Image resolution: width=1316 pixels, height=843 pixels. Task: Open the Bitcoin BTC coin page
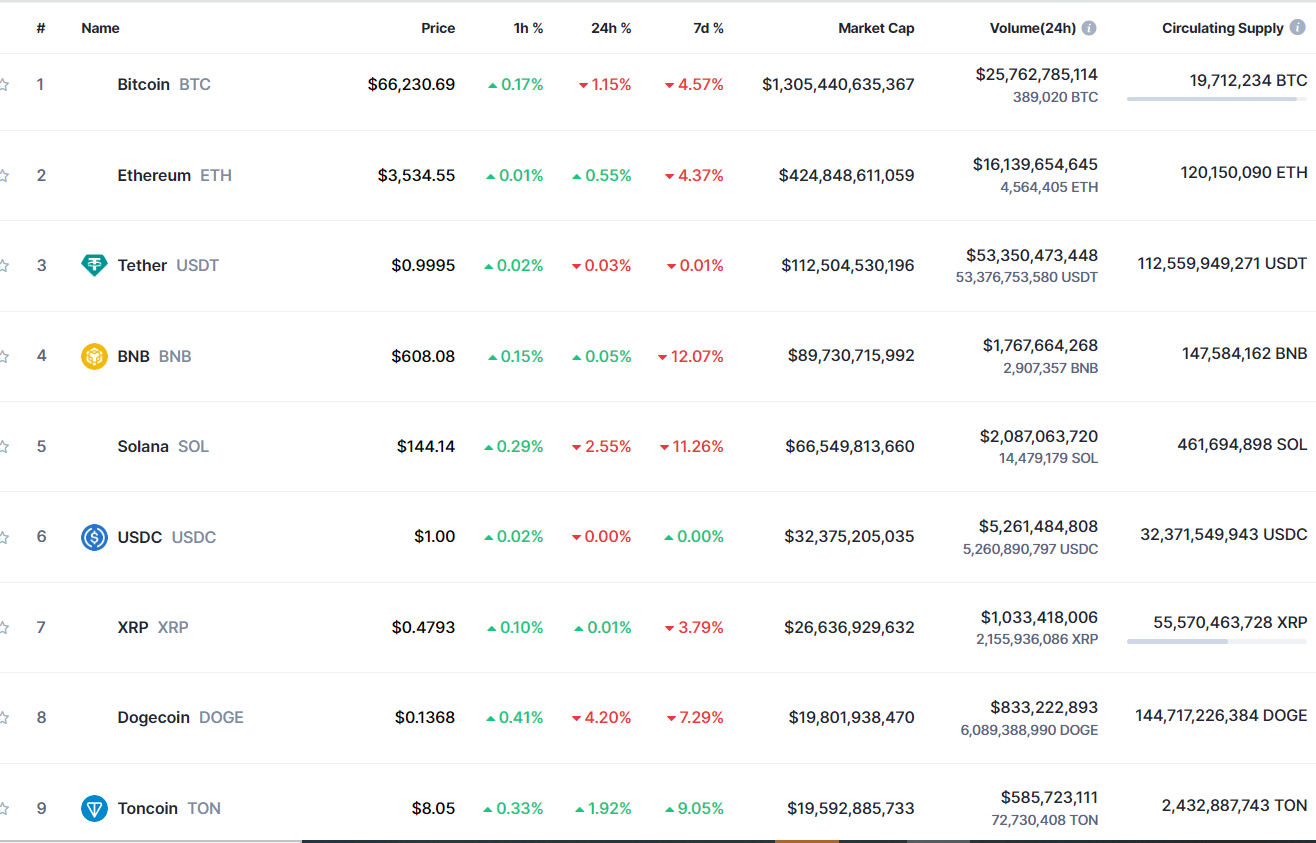click(x=164, y=84)
